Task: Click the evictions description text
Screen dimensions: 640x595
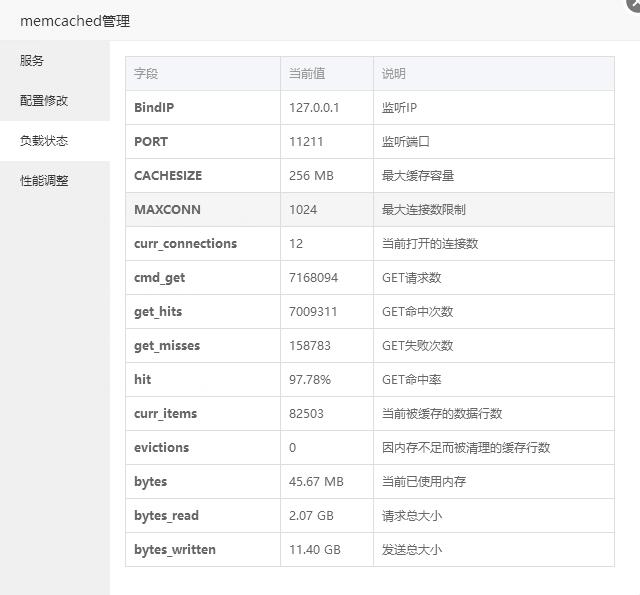Action: click(x=466, y=448)
